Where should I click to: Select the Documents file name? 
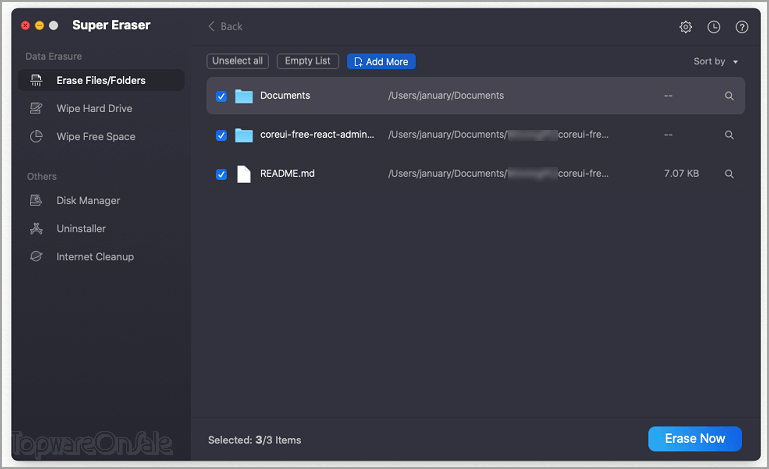[285, 96]
